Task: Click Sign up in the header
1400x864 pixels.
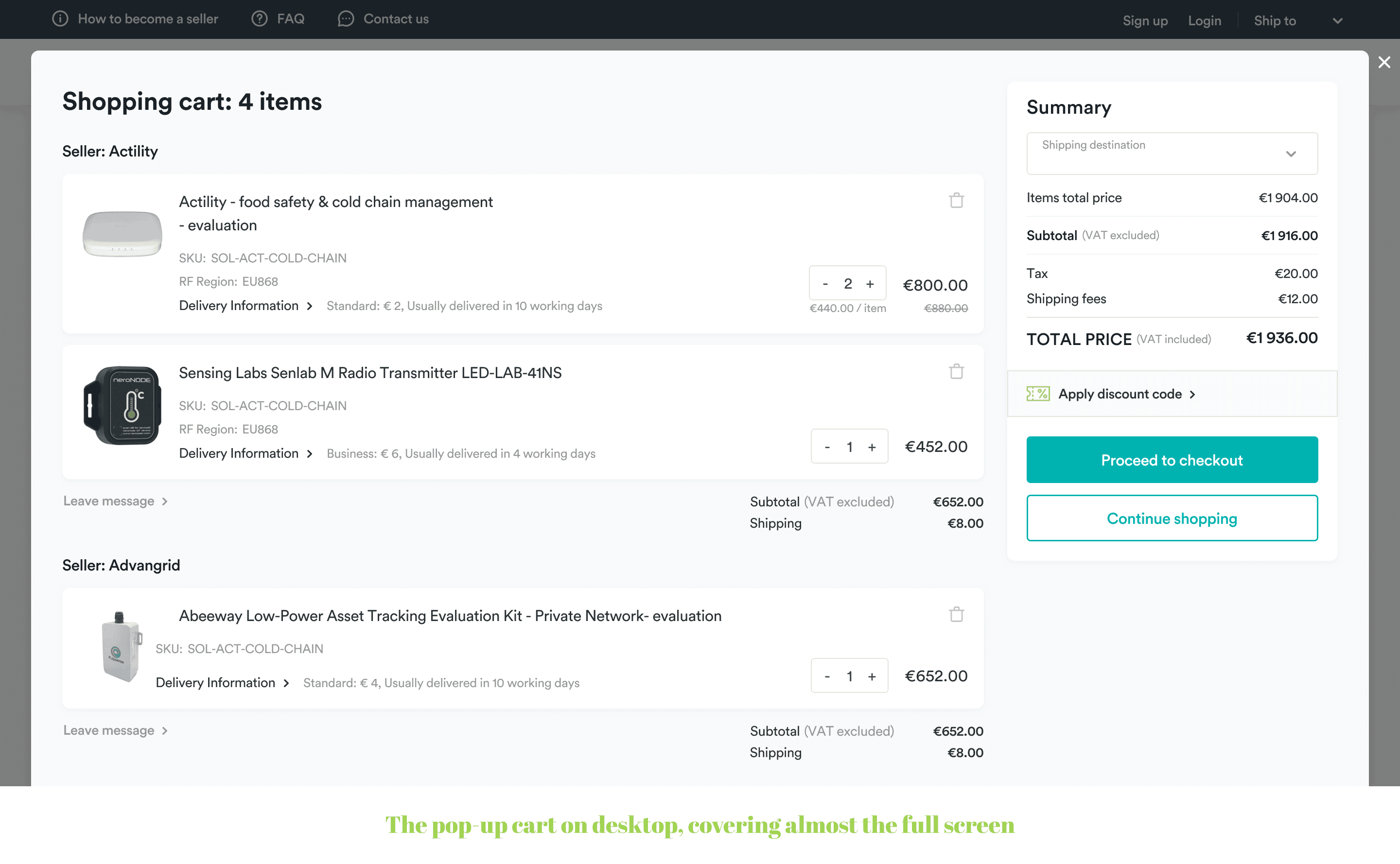Action: point(1145,20)
